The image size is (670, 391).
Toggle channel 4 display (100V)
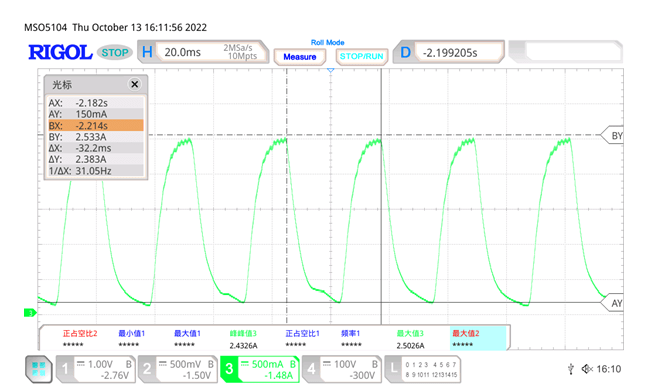click(342, 369)
